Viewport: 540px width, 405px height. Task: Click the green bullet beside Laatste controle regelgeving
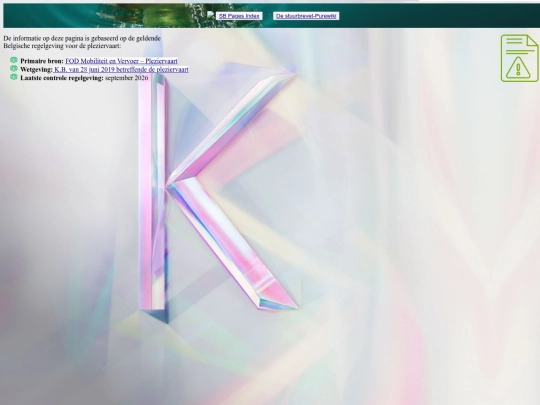tap(14, 77)
